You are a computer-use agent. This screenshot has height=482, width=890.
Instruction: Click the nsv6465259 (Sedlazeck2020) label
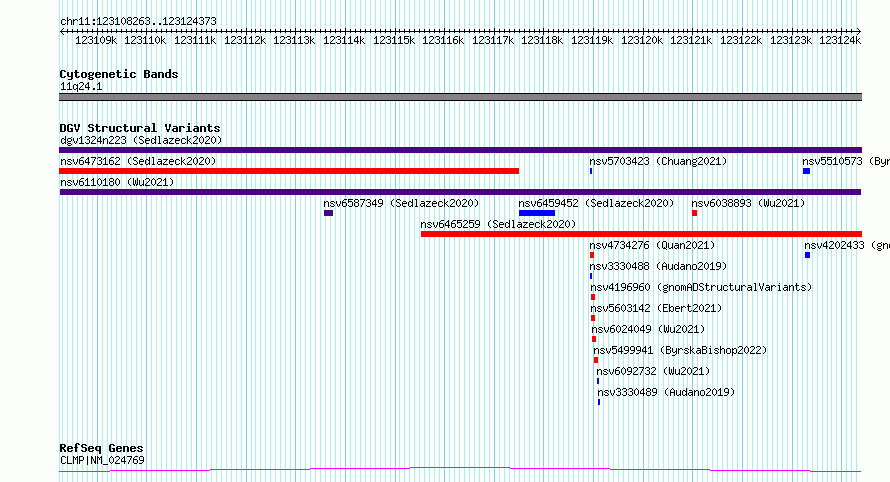pyautogui.click(x=498, y=224)
